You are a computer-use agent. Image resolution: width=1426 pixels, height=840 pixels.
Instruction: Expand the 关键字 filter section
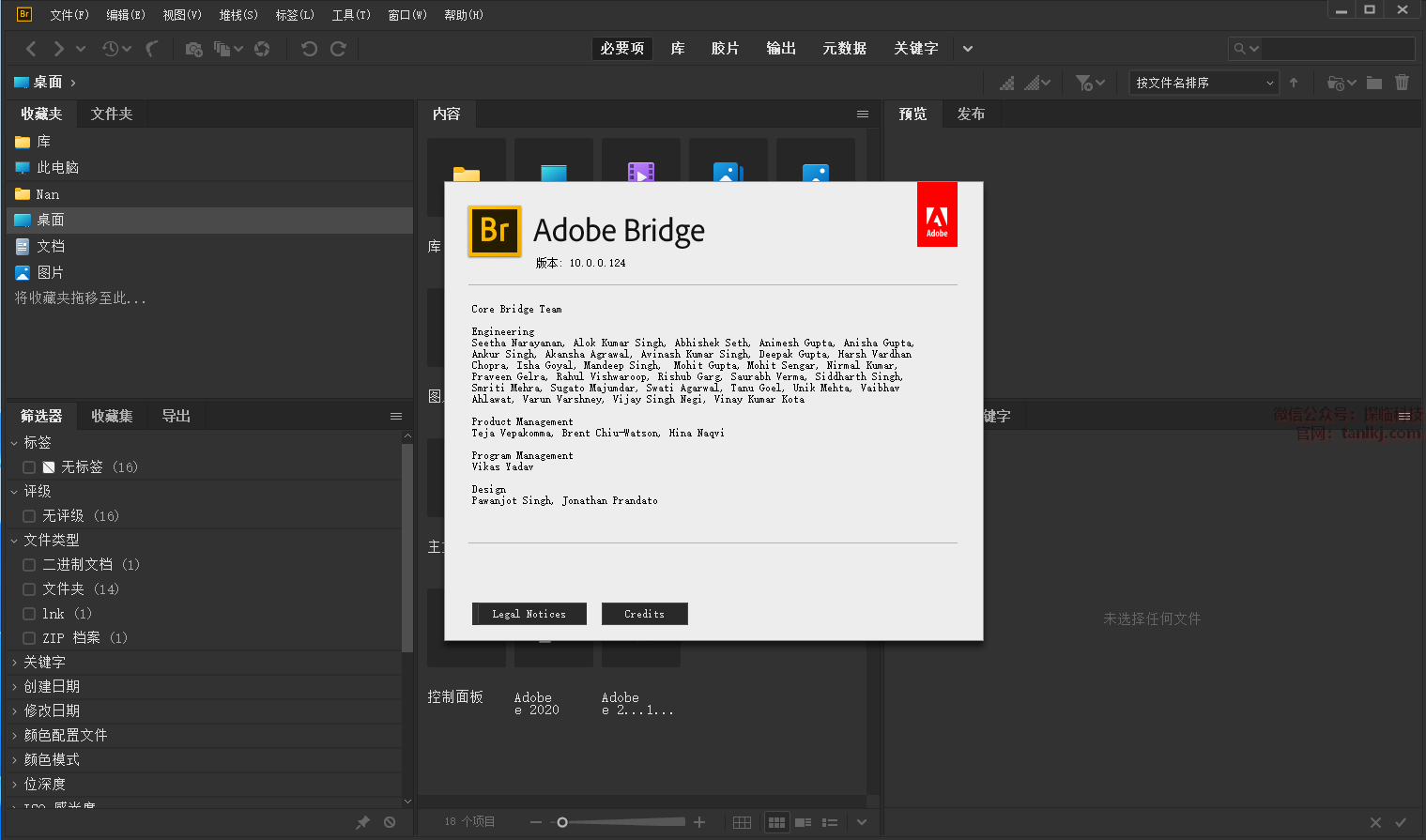pyautogui.click(x=14, y=663)
